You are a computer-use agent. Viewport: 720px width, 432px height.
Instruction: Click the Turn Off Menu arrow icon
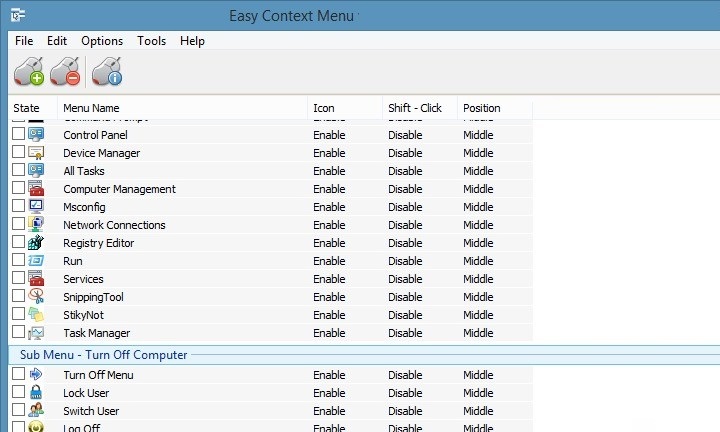(x=36, y=374)
